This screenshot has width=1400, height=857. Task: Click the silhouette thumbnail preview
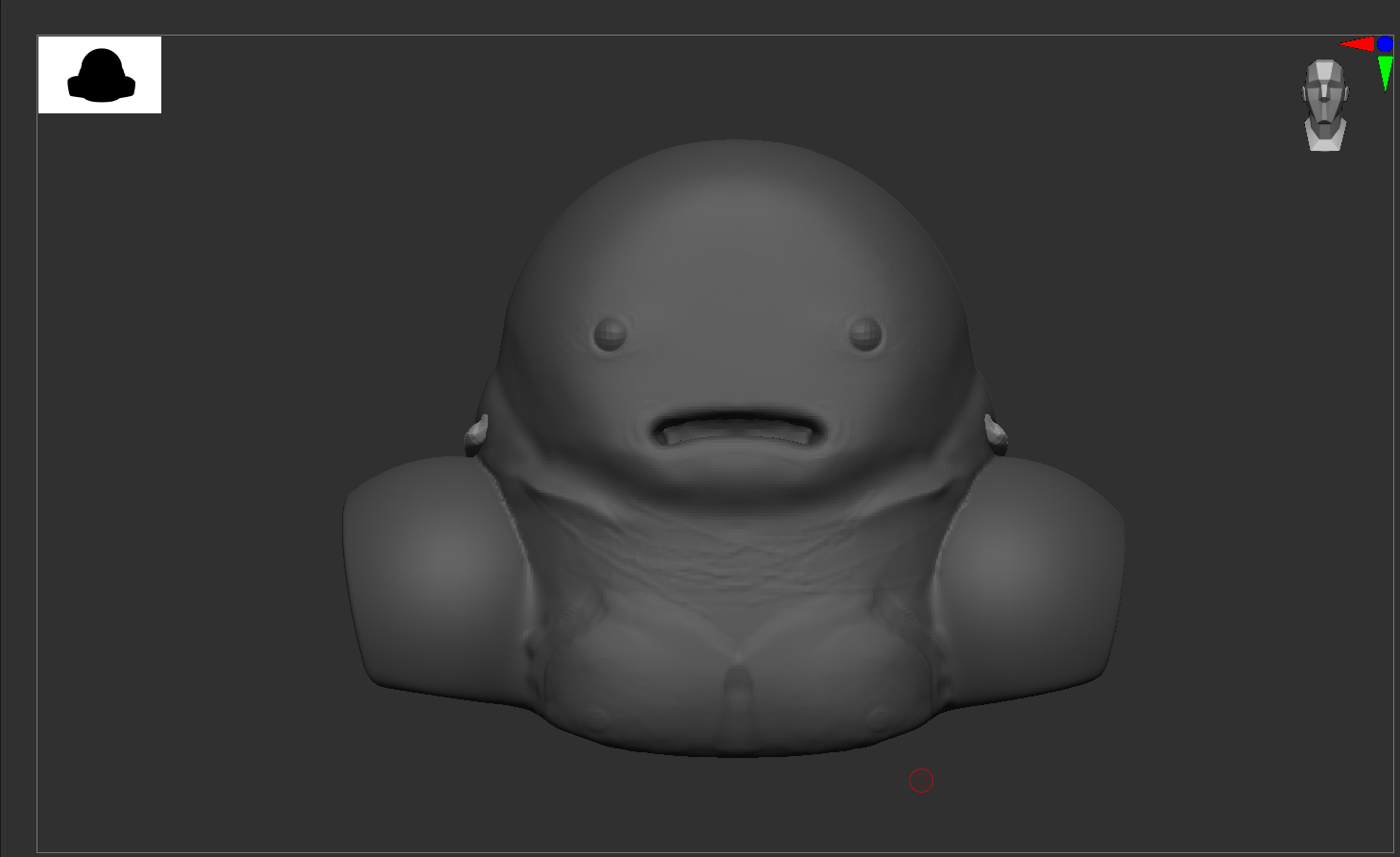tap(100, 75)
